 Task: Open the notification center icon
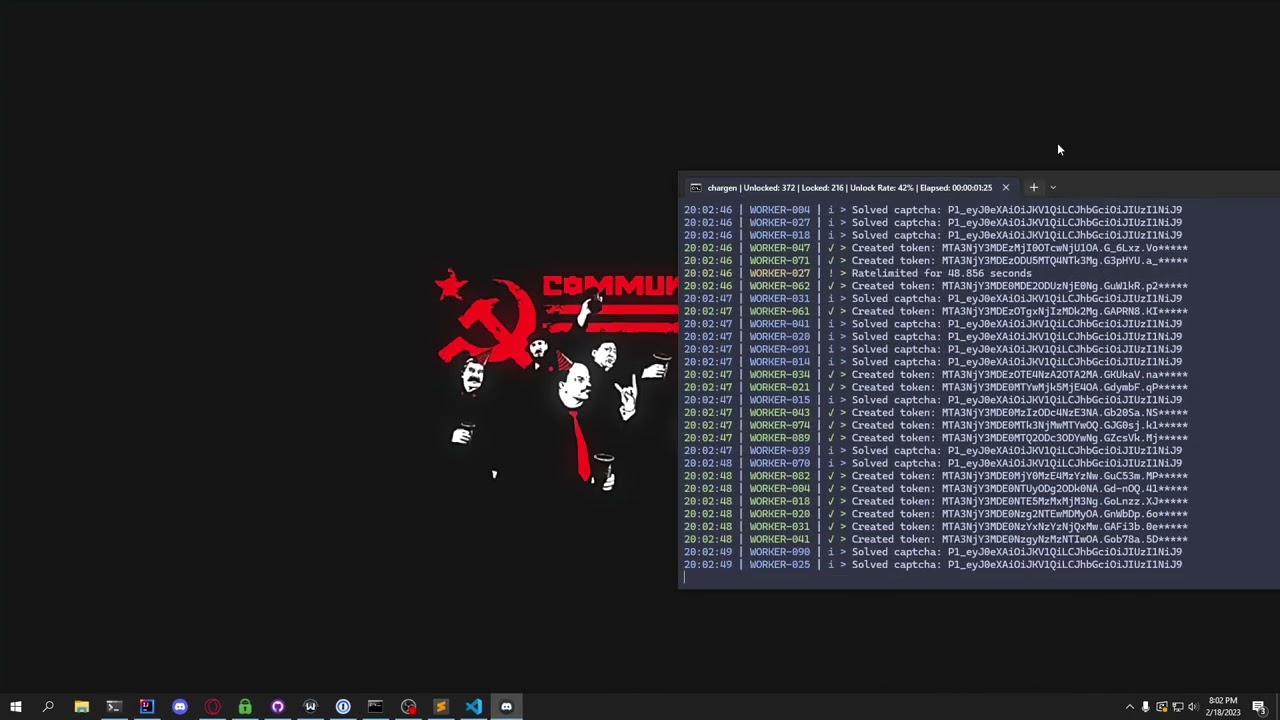point(1259,707)
